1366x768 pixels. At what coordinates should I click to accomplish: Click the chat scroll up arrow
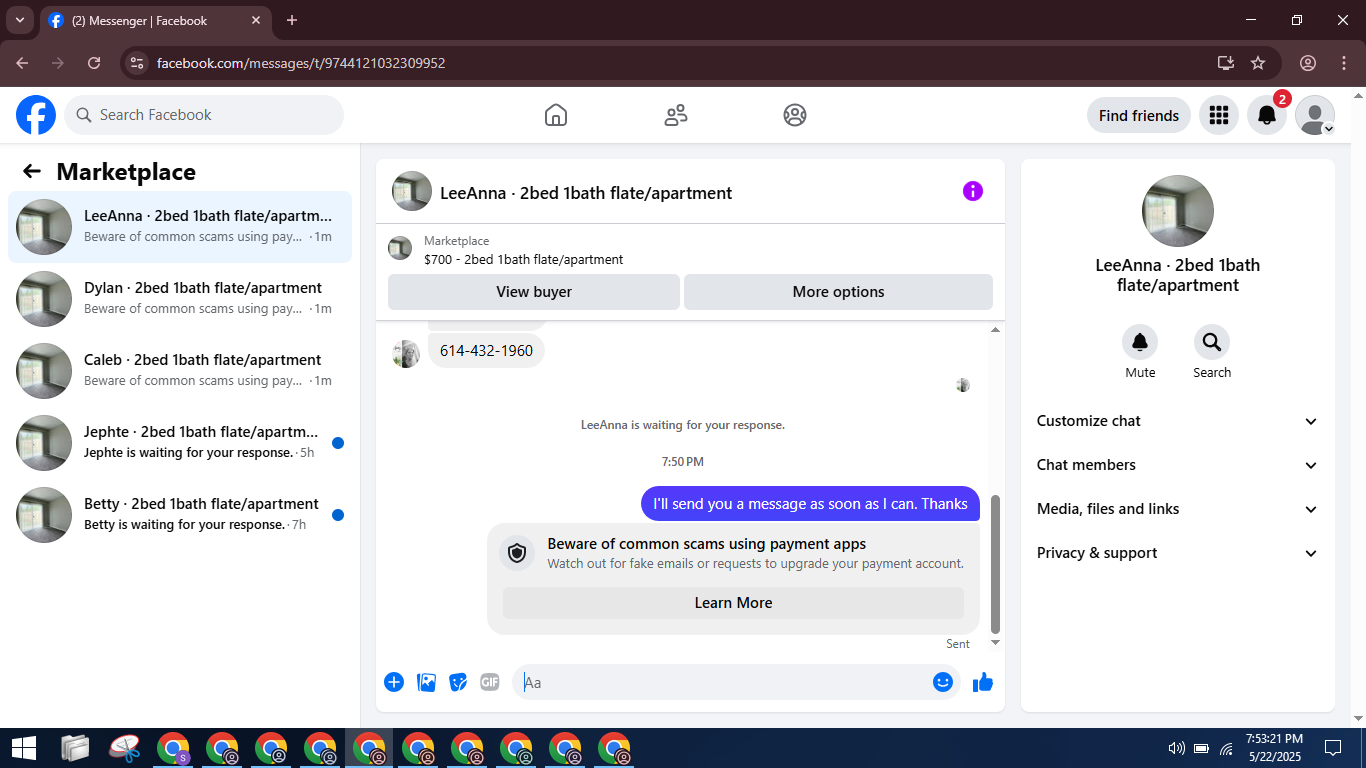pyautogui.click(x=995, y=330)
